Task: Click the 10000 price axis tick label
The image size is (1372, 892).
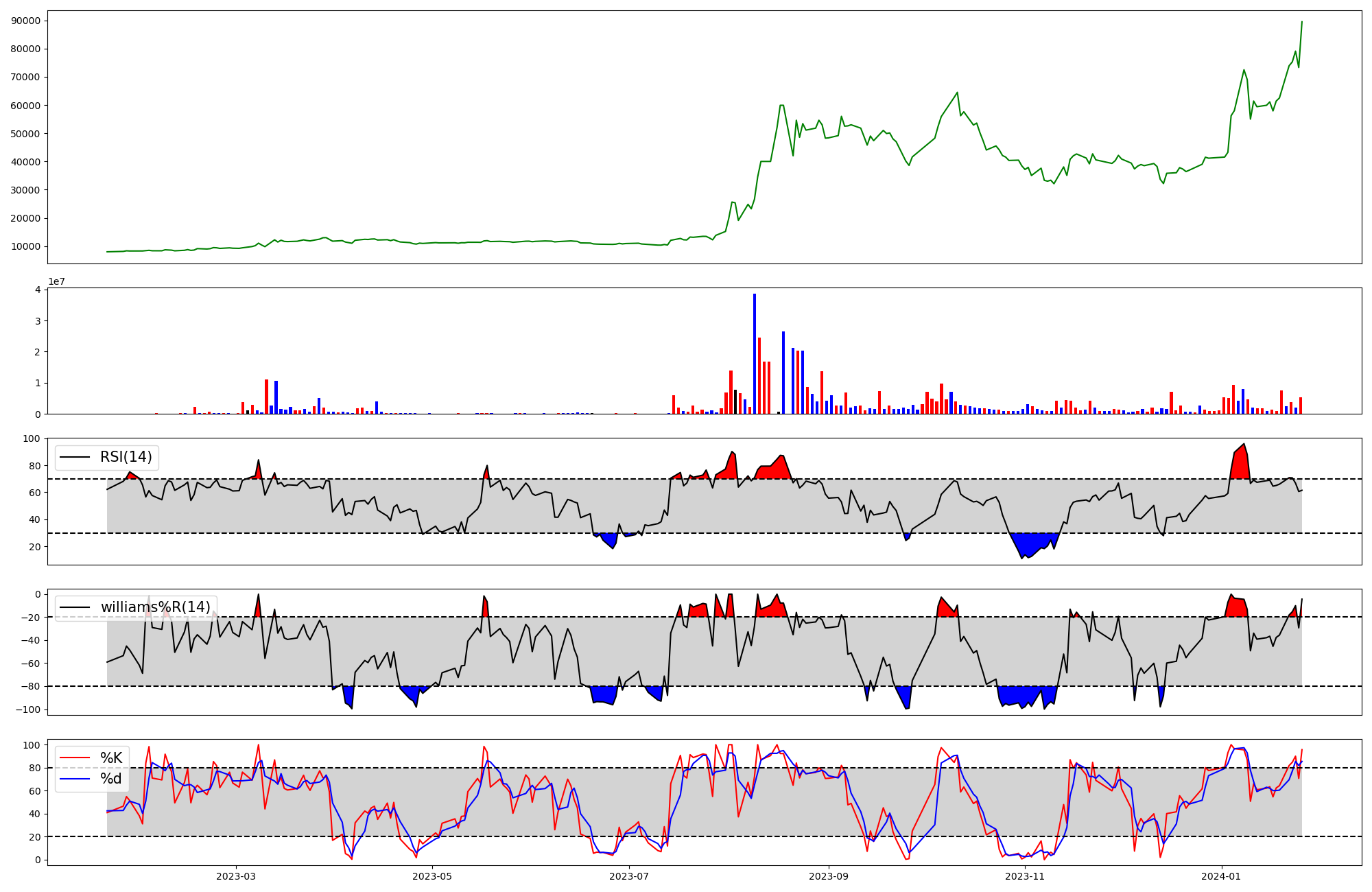Action: 26,246
